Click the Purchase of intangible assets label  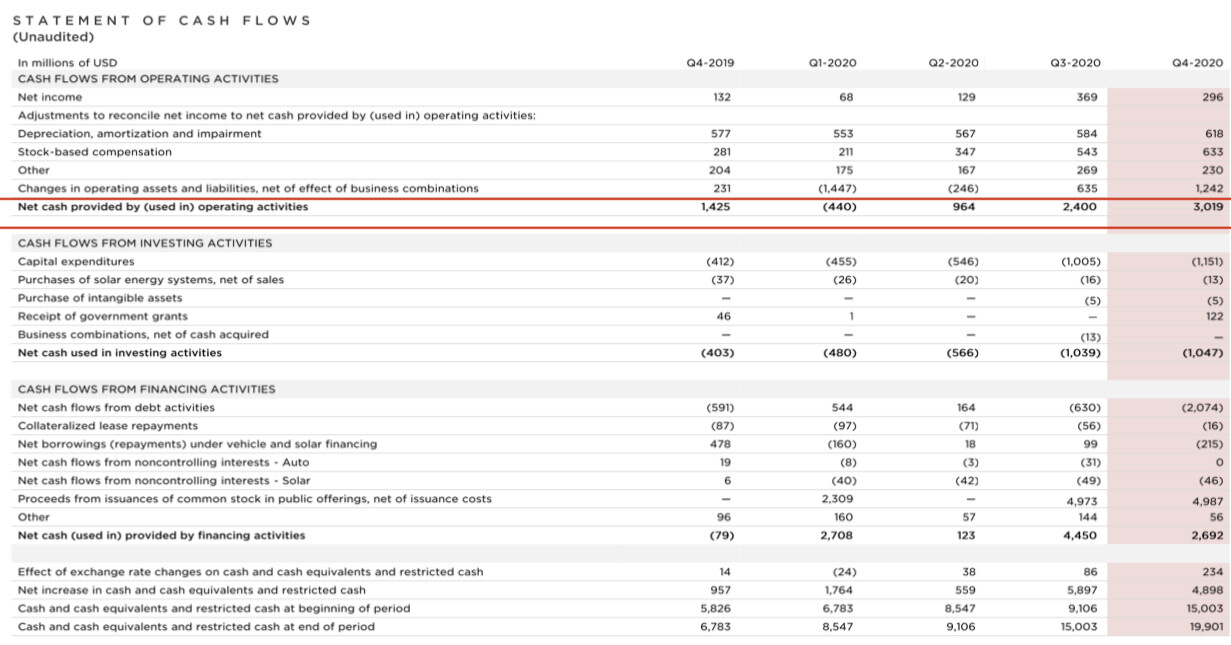tap(100, 298)
